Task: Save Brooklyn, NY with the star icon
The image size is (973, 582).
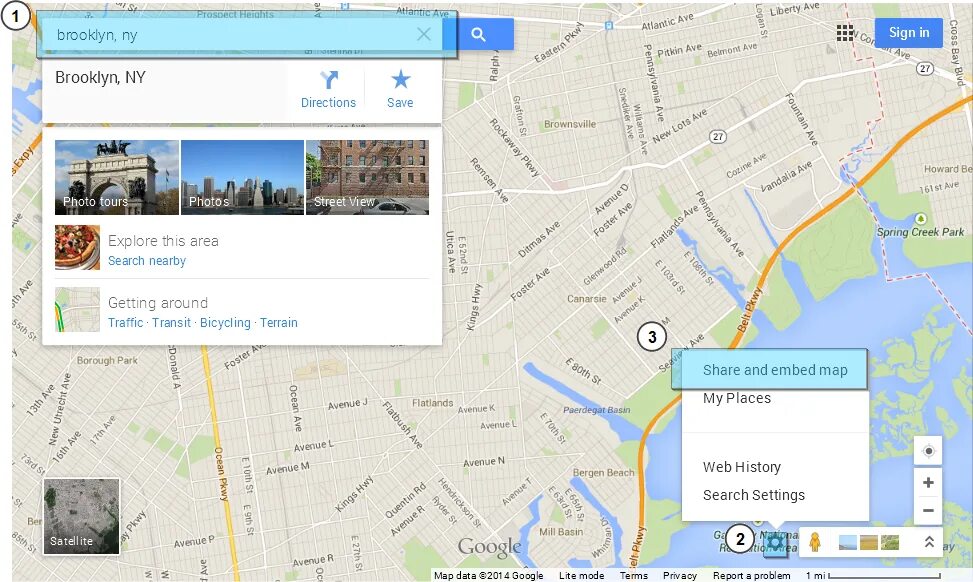Action: [x=400, y=90]
